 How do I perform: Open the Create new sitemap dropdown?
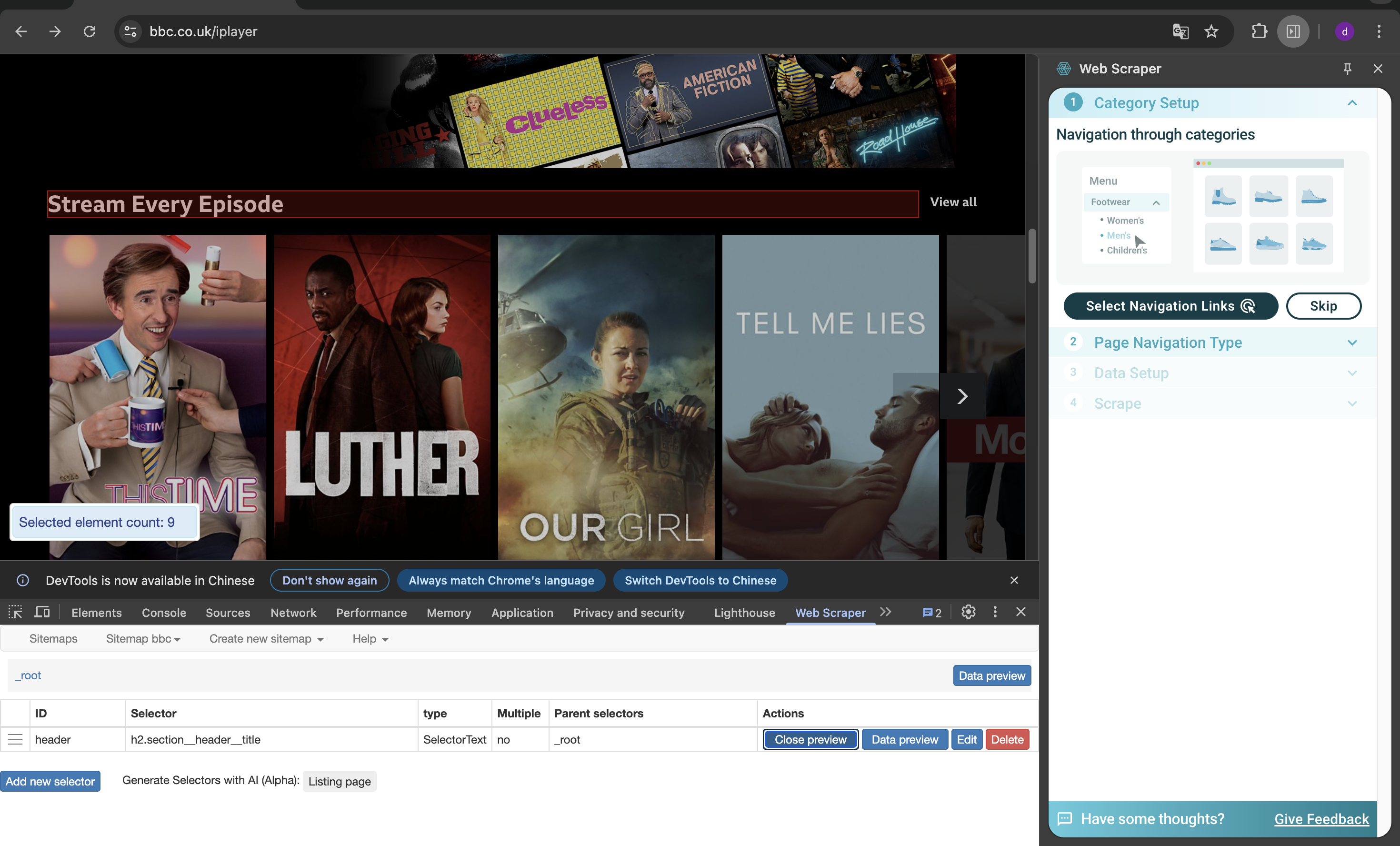tap(266, 638)
